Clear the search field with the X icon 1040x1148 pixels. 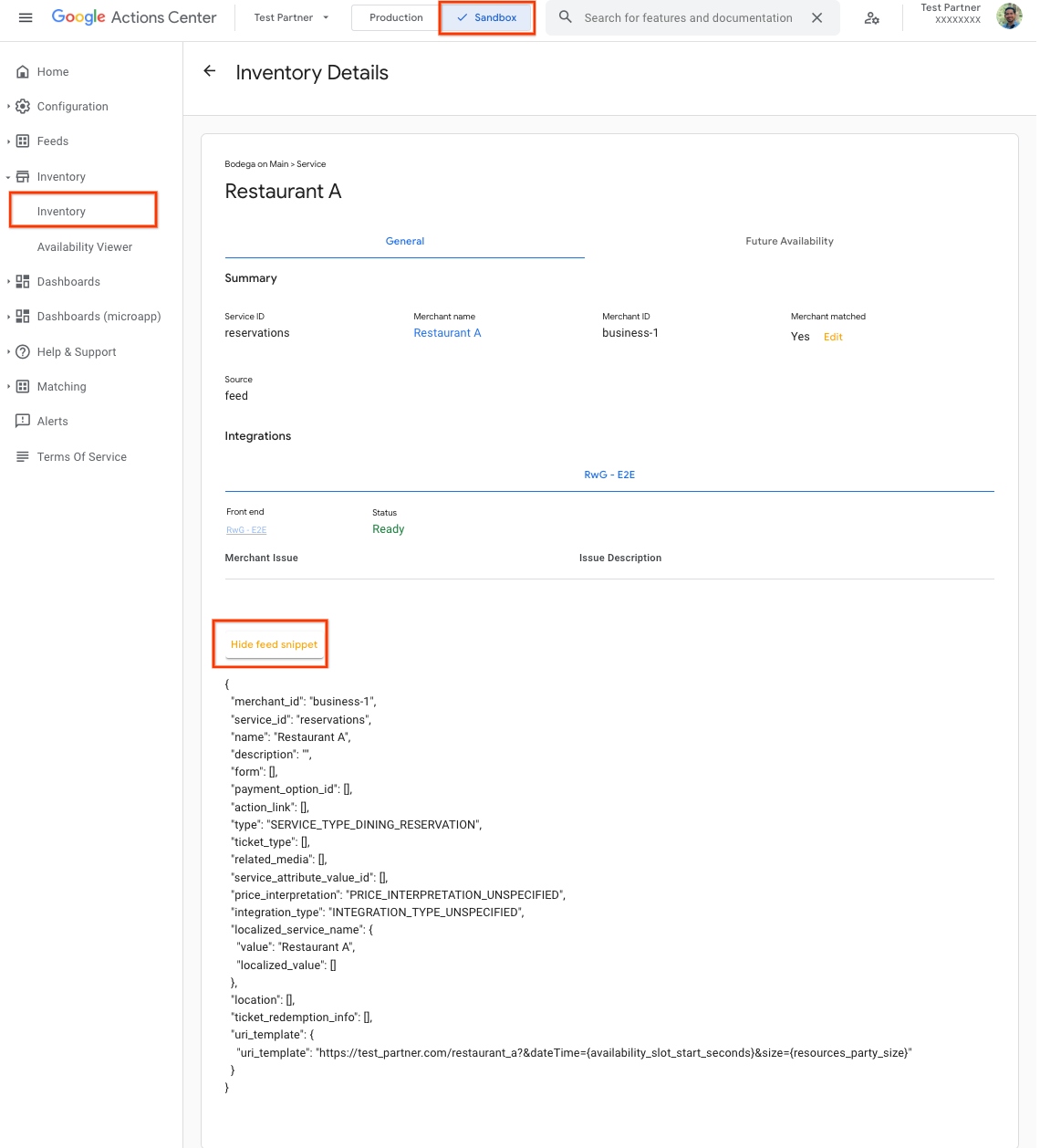click(x=816, y=17)
